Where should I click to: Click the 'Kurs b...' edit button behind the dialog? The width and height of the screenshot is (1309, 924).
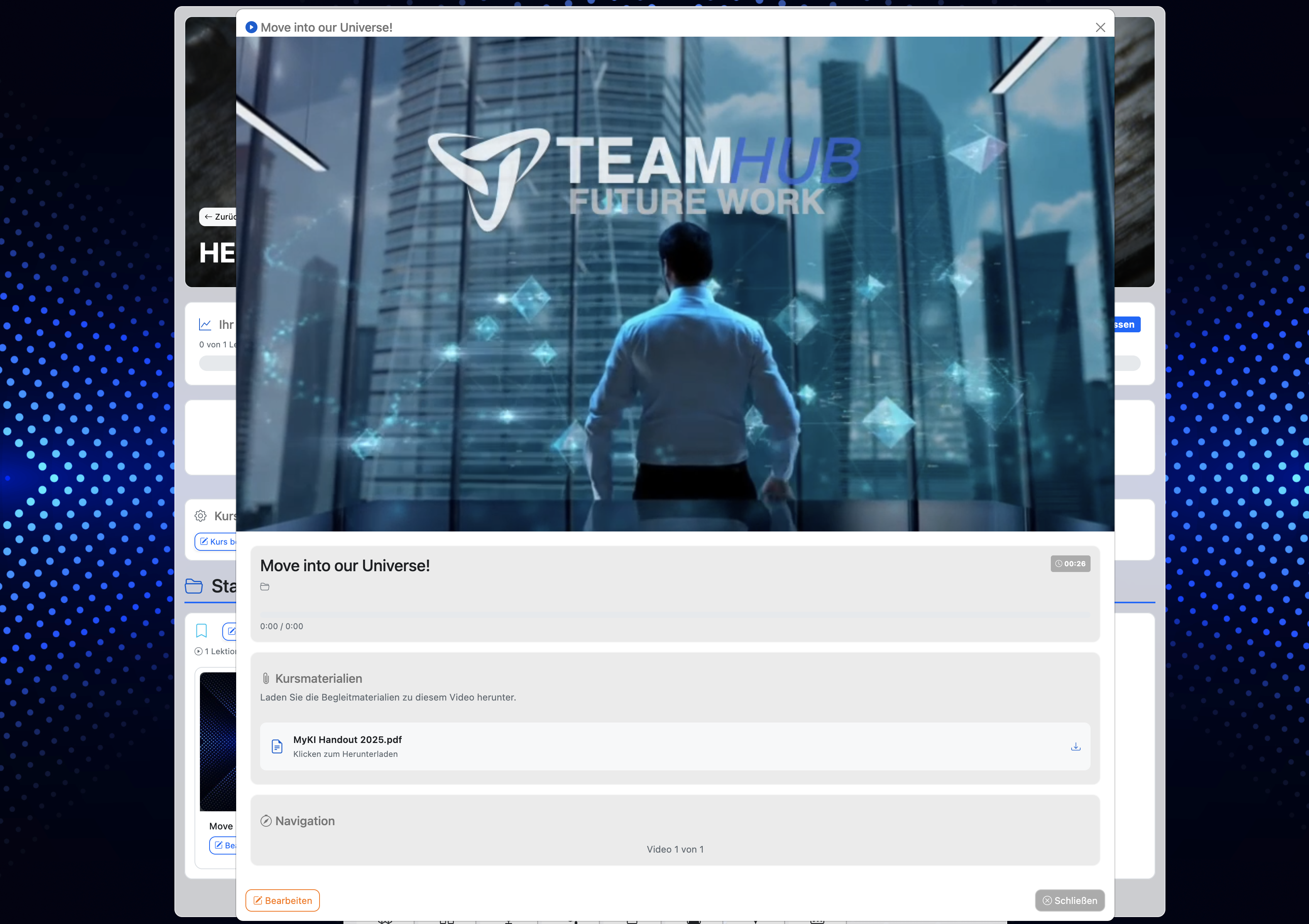tap(215, 541)
